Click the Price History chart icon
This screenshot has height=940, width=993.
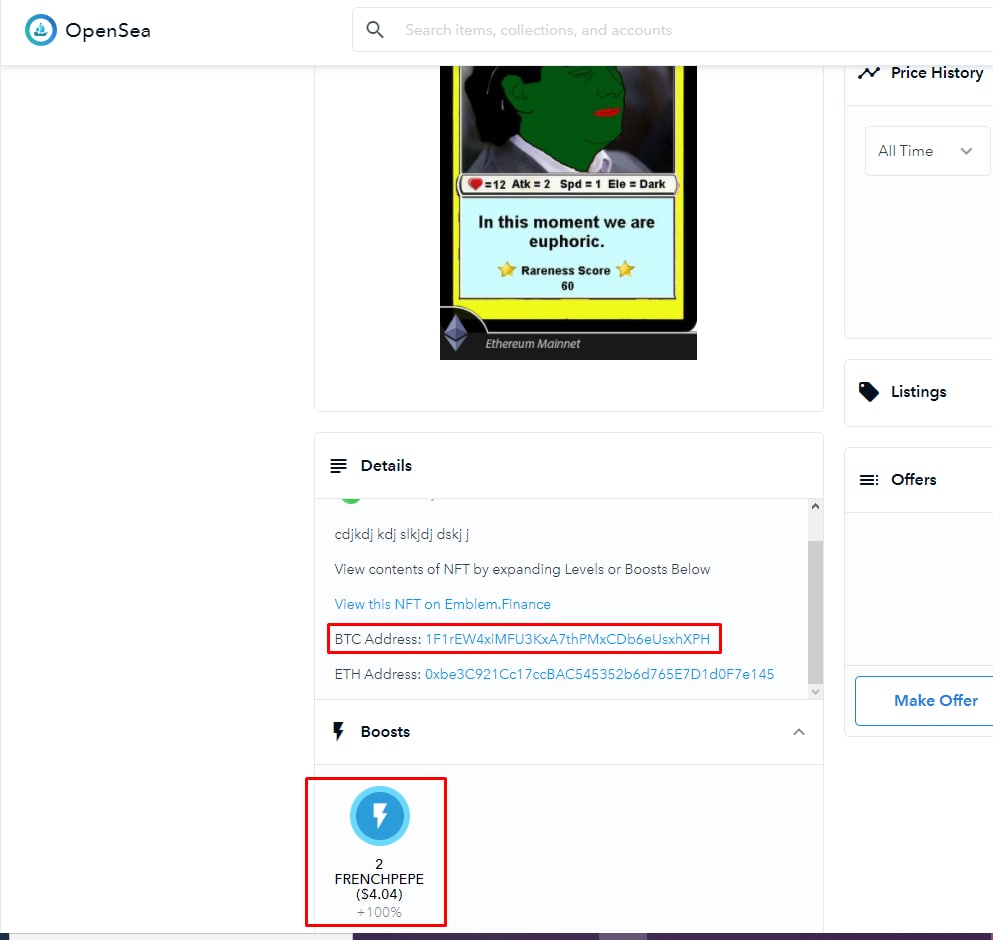[868, 73]
